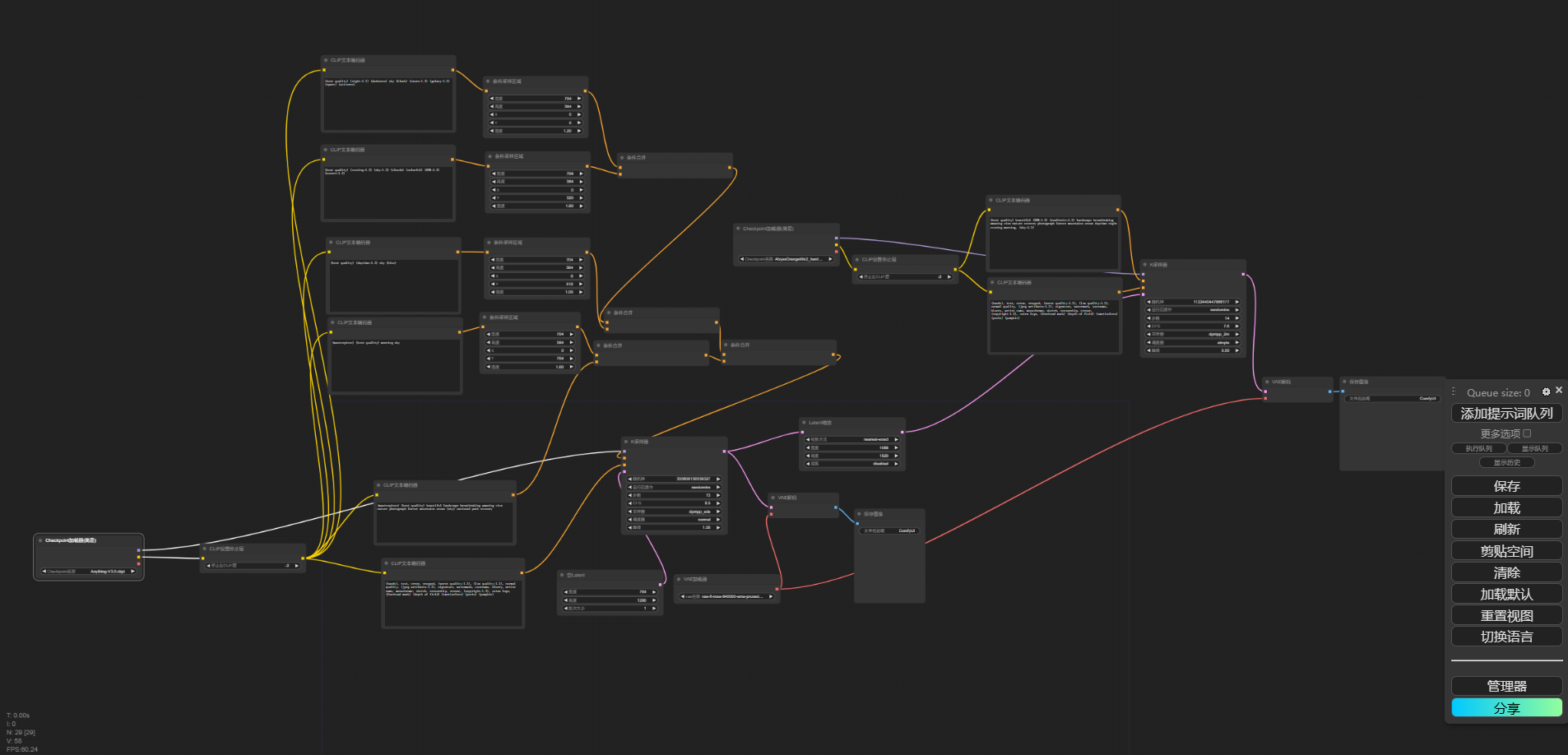
Task: Open the settings gear in the queue panel
Action: 1546,392
